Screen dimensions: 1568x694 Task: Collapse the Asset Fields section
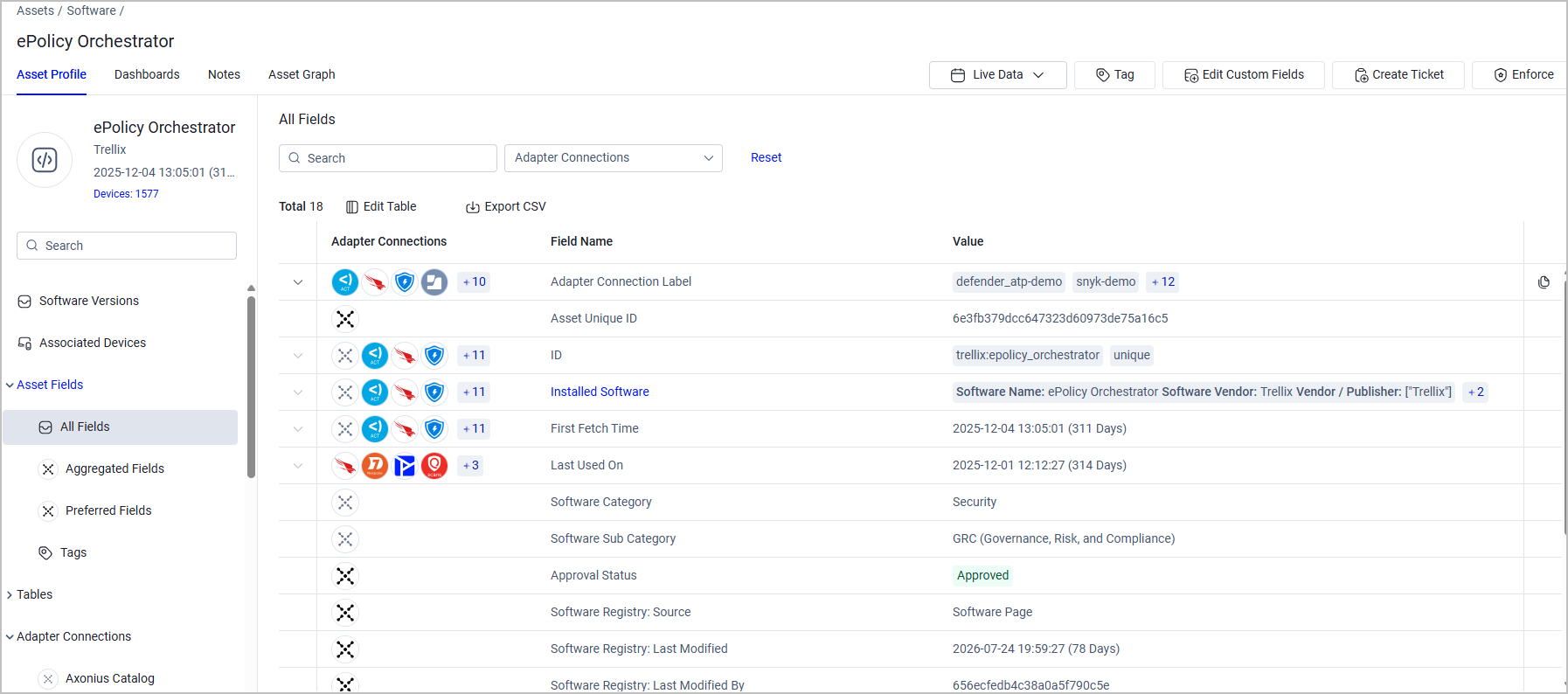pyautogui.click(x=10, y=385)
